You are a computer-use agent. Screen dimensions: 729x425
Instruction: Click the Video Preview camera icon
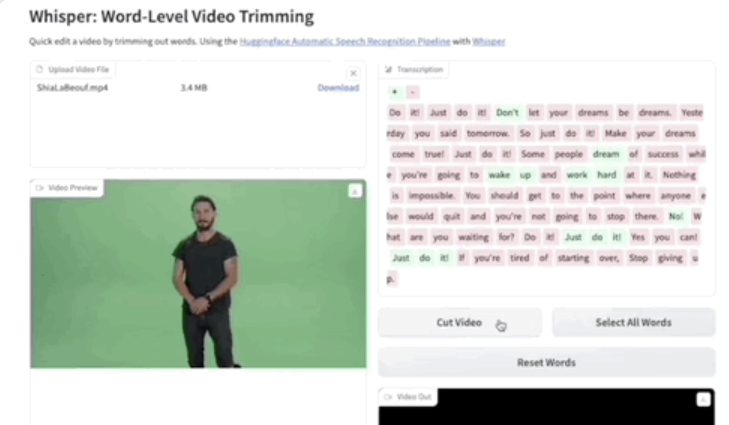(40, 187)
